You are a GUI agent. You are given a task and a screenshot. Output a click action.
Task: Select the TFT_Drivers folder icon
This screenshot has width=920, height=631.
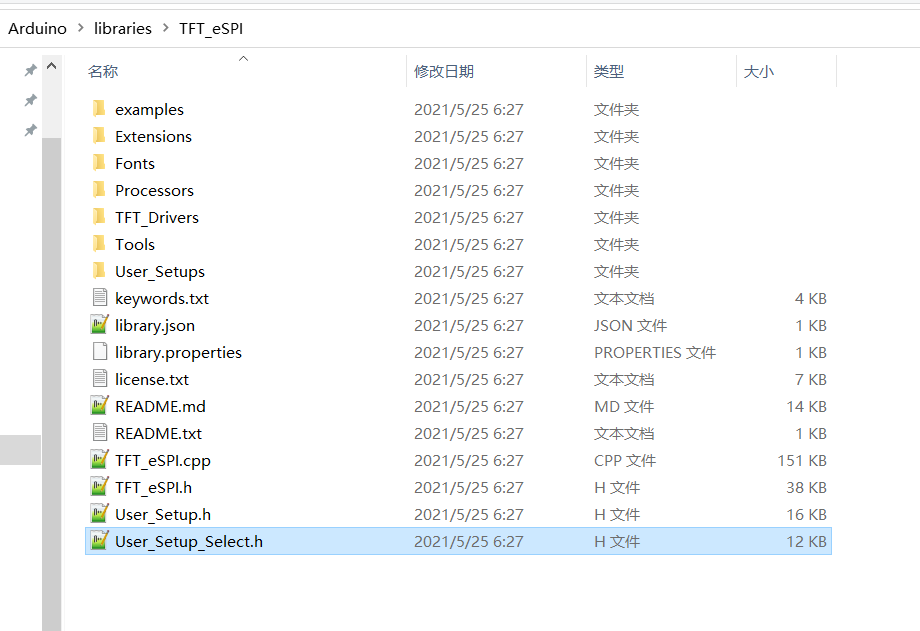pyautogui.click(x=99, y=217)
